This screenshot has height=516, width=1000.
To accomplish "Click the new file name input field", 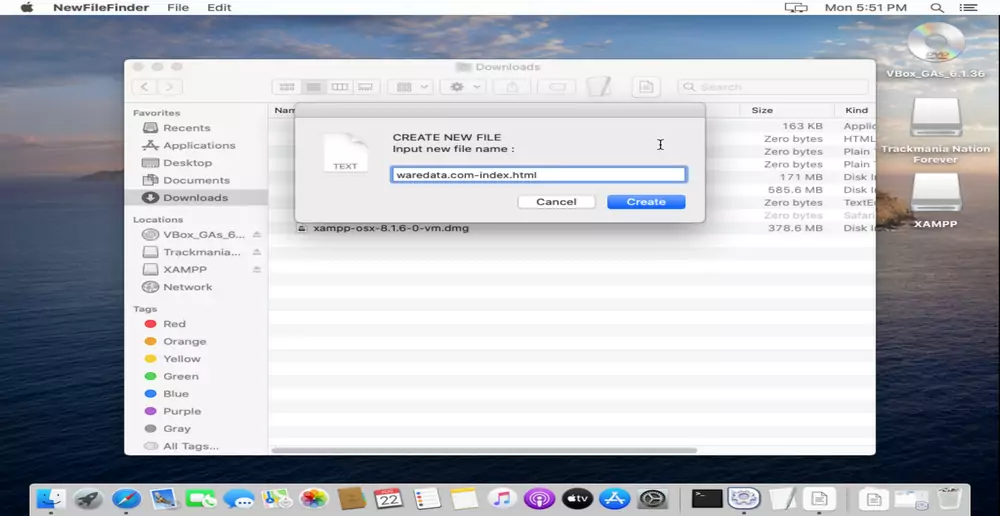I will click(538, 175).
